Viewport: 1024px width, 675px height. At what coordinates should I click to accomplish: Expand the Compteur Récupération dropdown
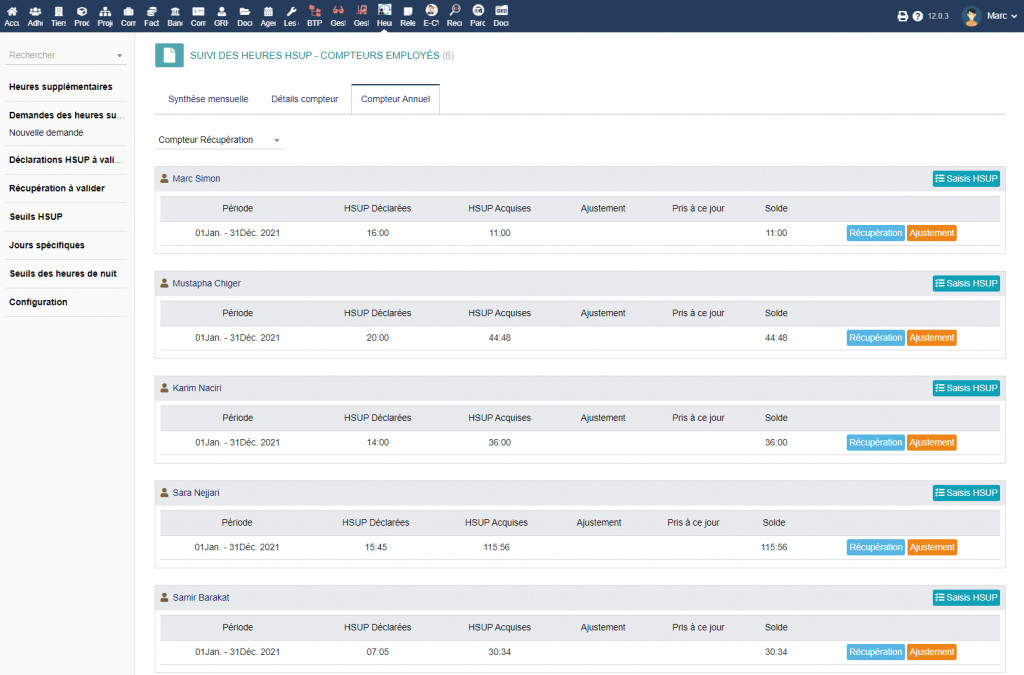[220, 140]
